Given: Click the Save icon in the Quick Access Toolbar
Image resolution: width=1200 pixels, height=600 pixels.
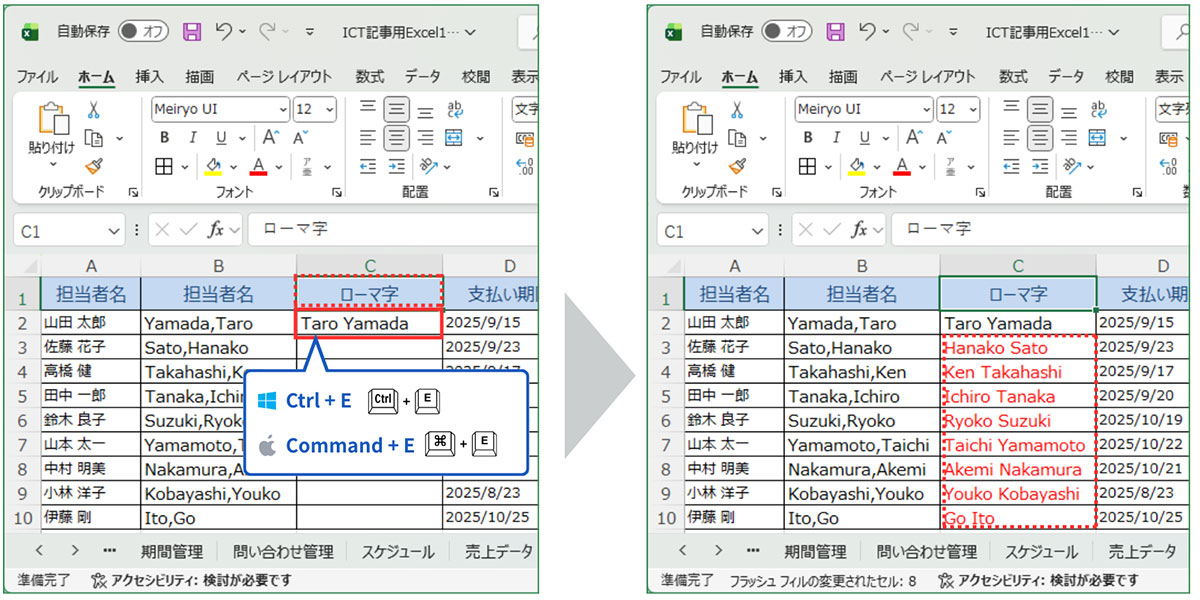Looking at the screenshot, I should (192, 31).
